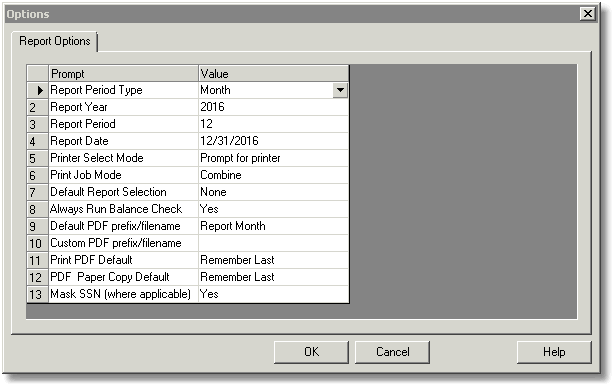Select row header number 7
The height and width of the screenshot is (388, 615).
click(x=38, y=192)
